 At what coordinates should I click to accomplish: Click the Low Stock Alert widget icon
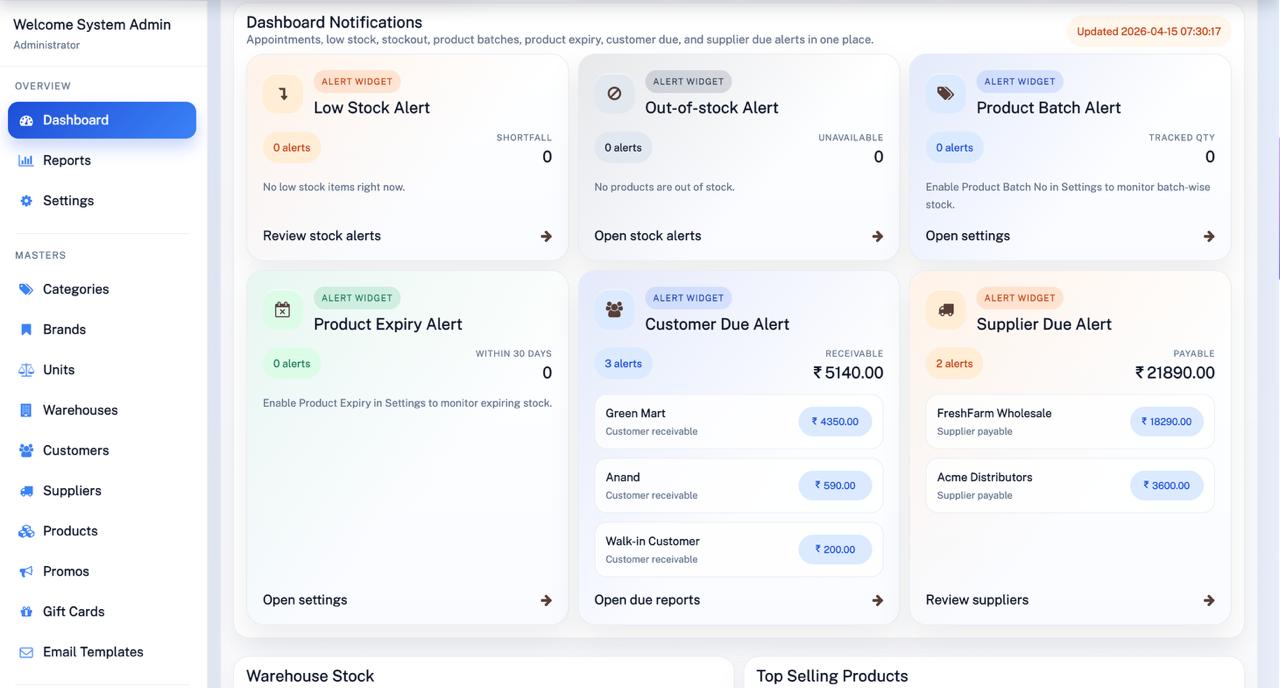pos(282,93)
